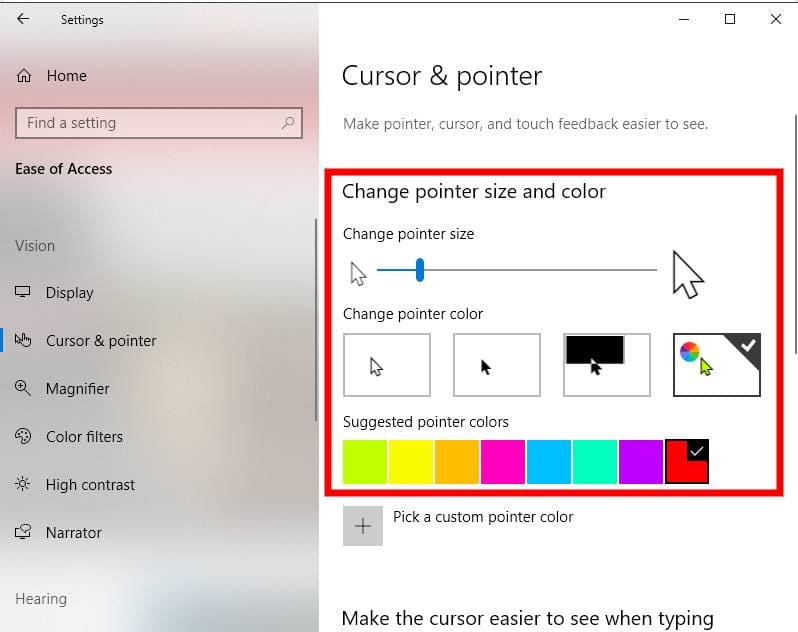Viewport: 798px width, 632px height.
Task: Open the High contrast settings
Action: click(x=91, y=484)
